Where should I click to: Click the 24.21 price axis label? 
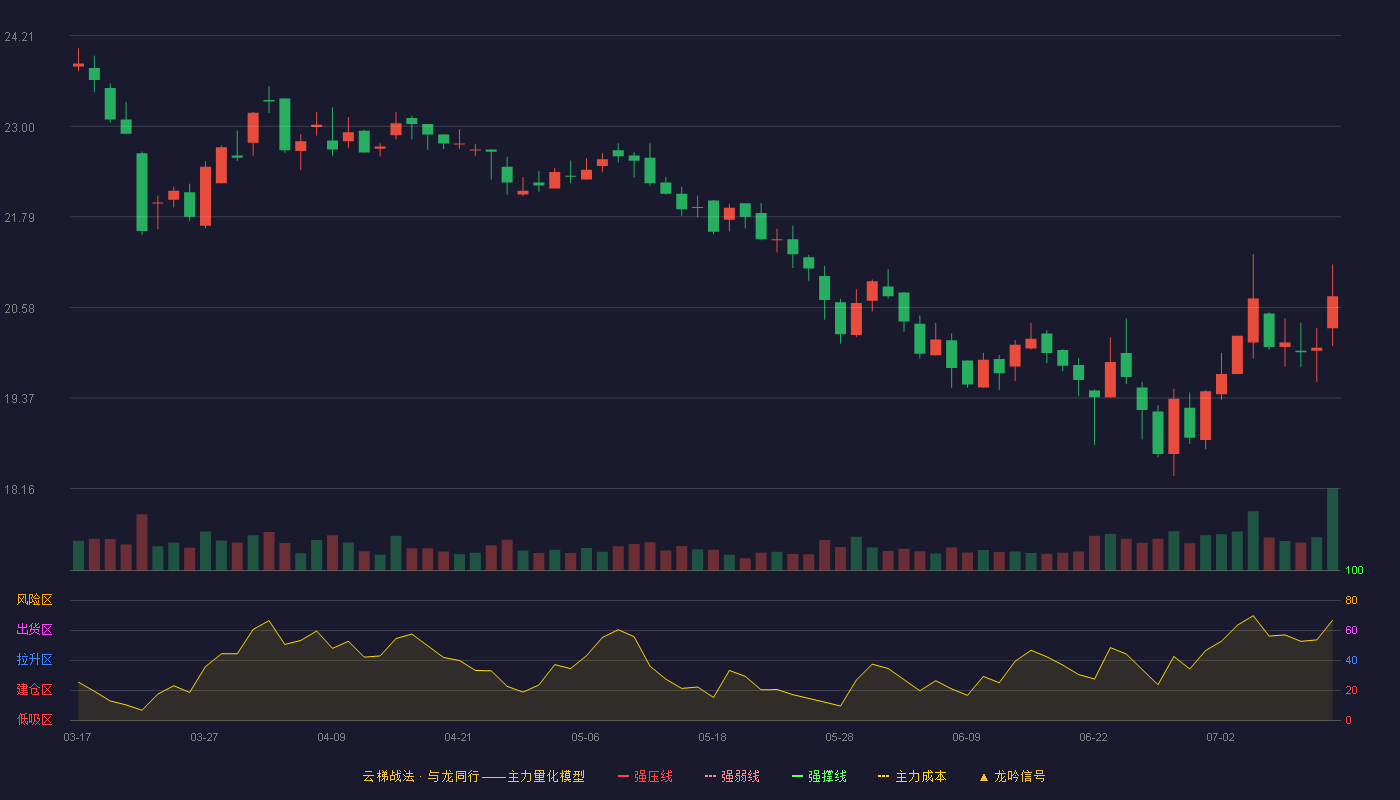tap(19, 37)
